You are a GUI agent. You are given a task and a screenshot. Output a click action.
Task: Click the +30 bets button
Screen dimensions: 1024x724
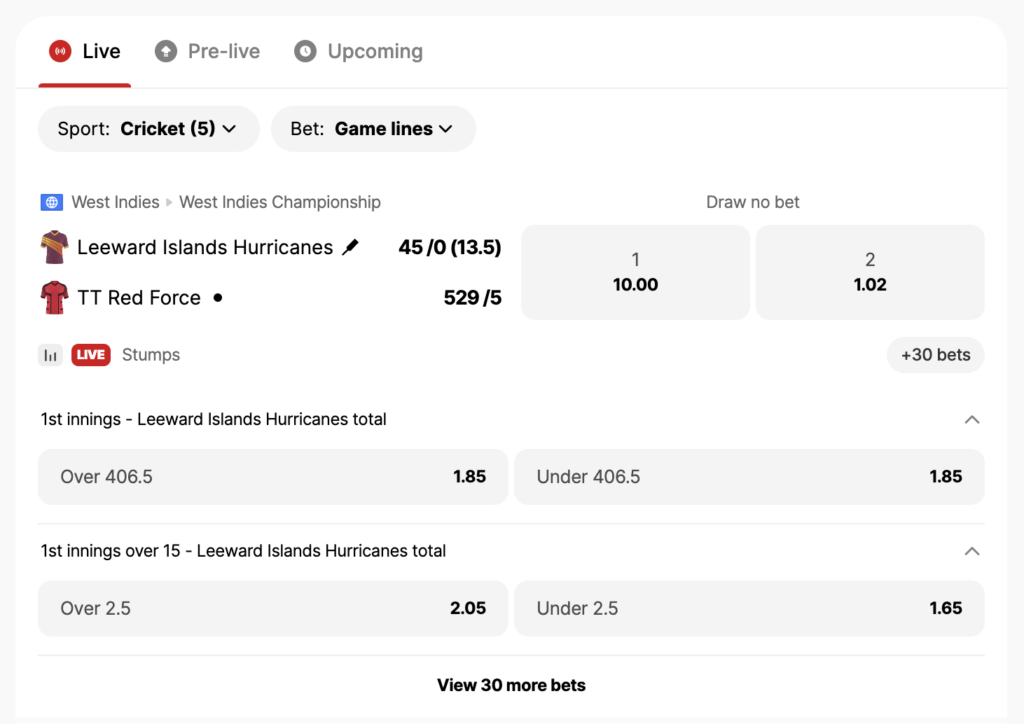pos(935,355)
